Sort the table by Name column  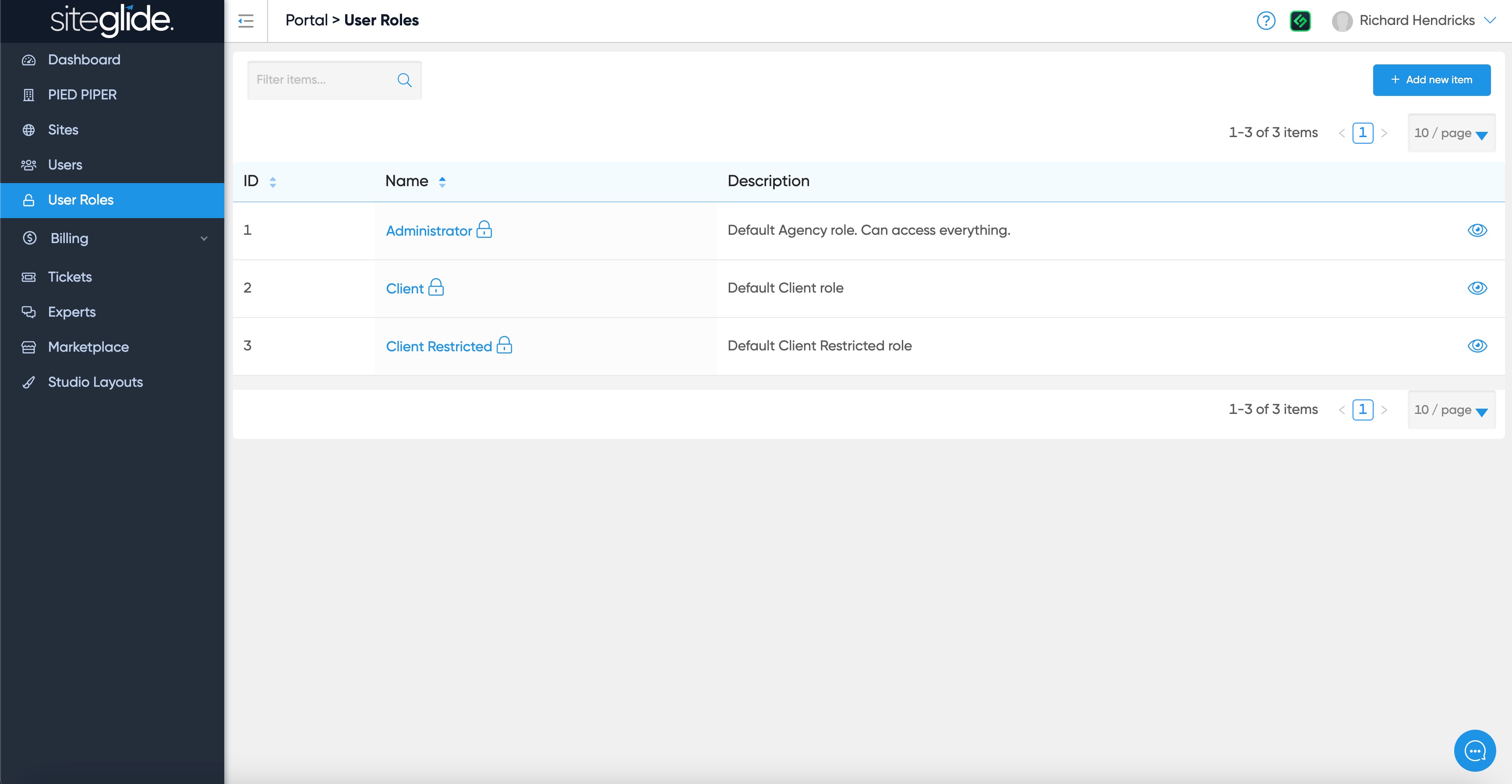(x=442, y=182)
